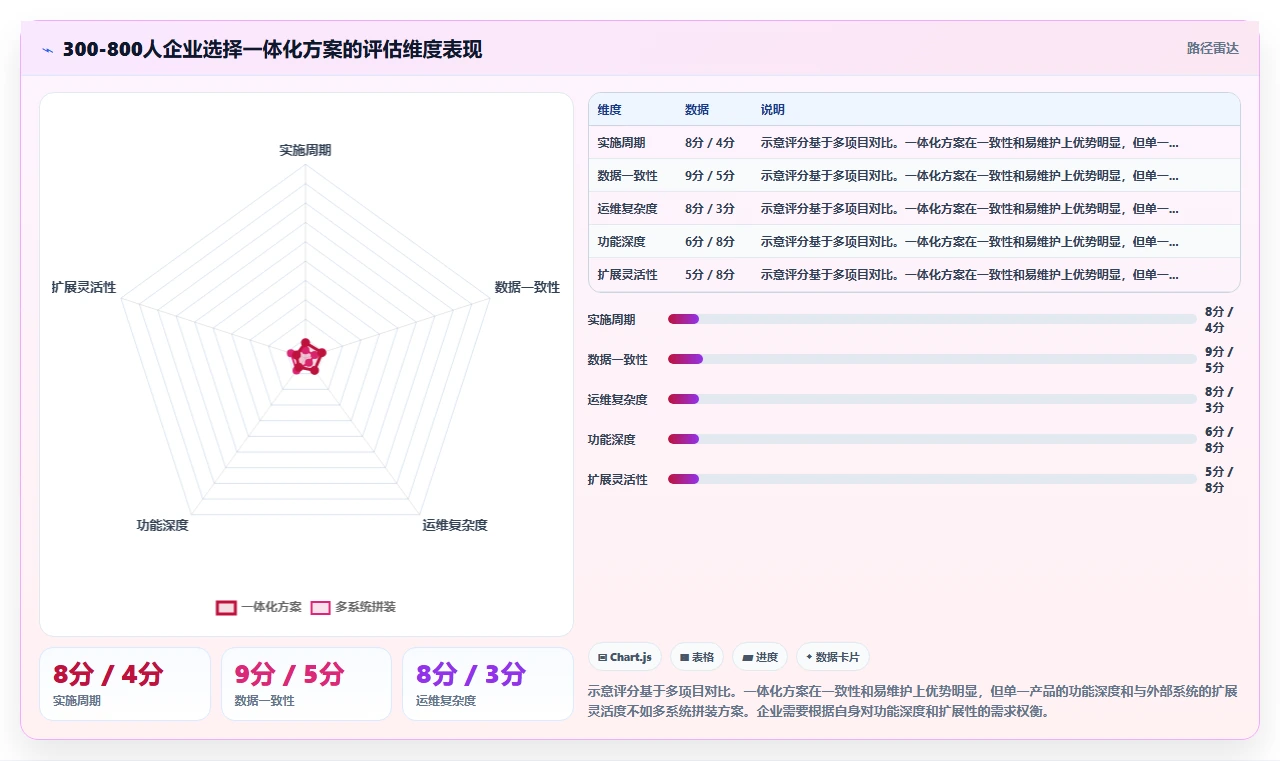Click the 表格 chip
Screen dimensions: 1280x761
696,657
